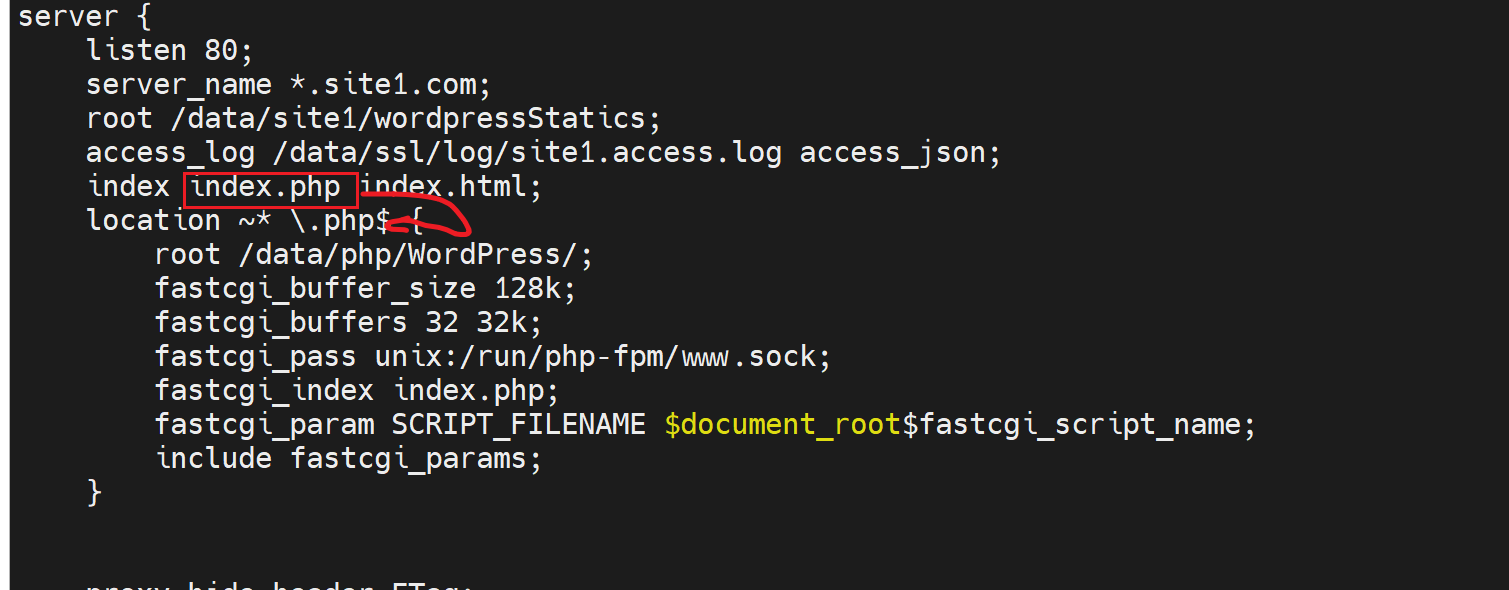Click the 'fastcgi_index' directive
This screenshot has height=590, width=1509.
pyautogui.click(x=263, y=390)
